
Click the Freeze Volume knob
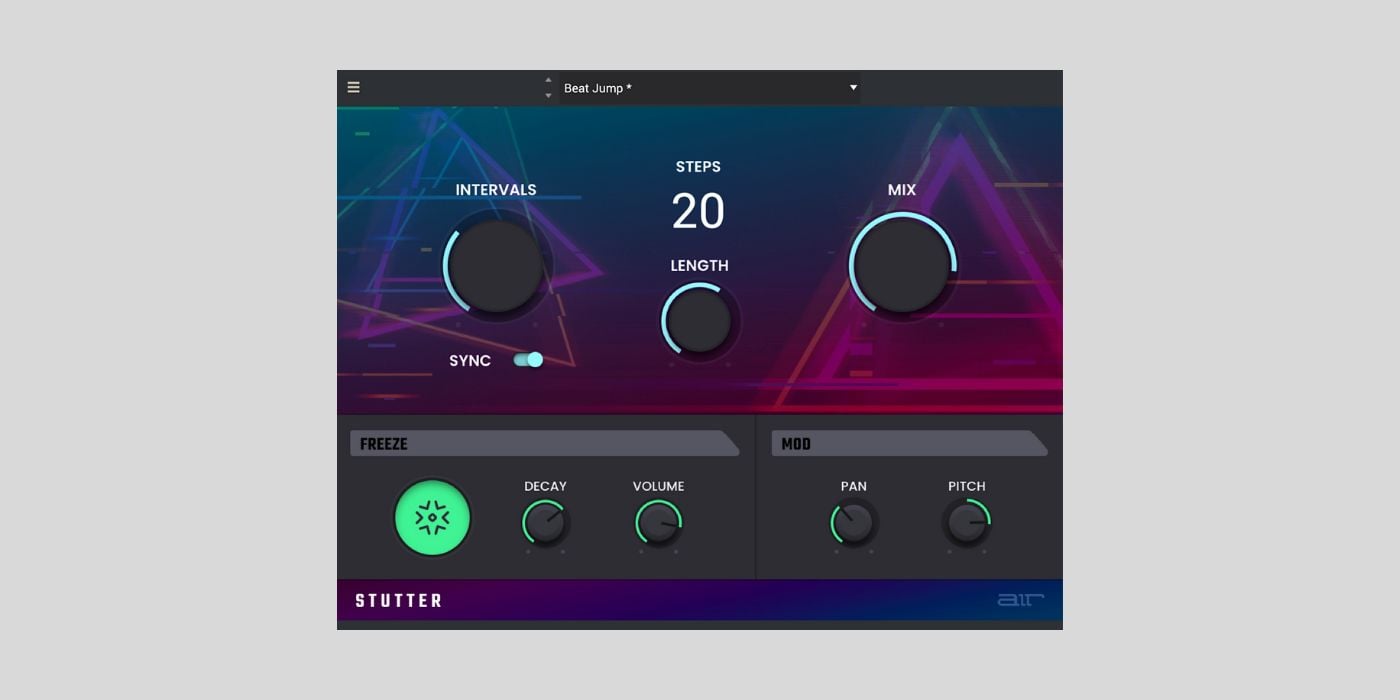[658, 522]
